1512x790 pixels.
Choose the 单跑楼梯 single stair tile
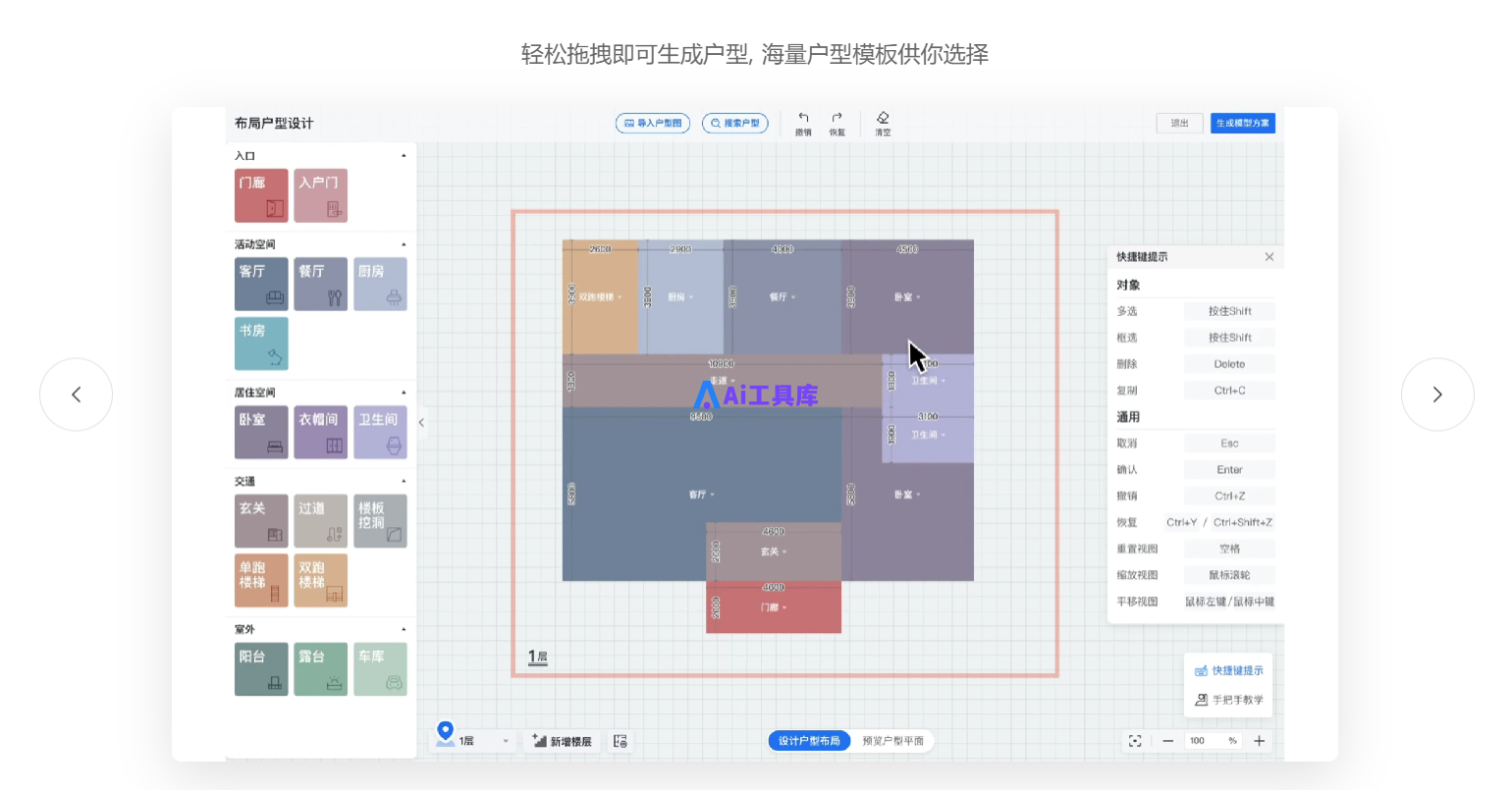click(261, 580)
